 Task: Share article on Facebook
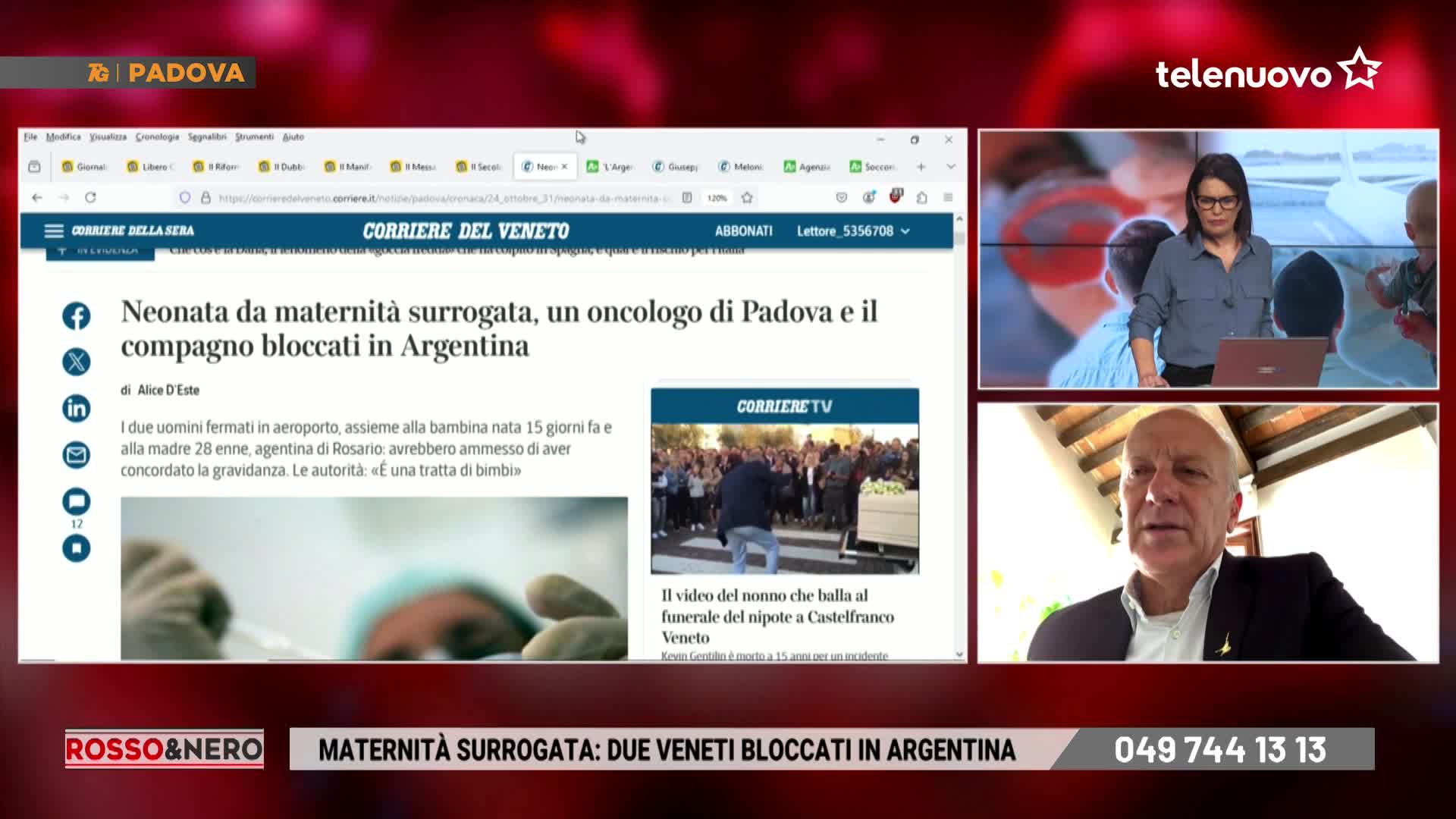(76, 315)
